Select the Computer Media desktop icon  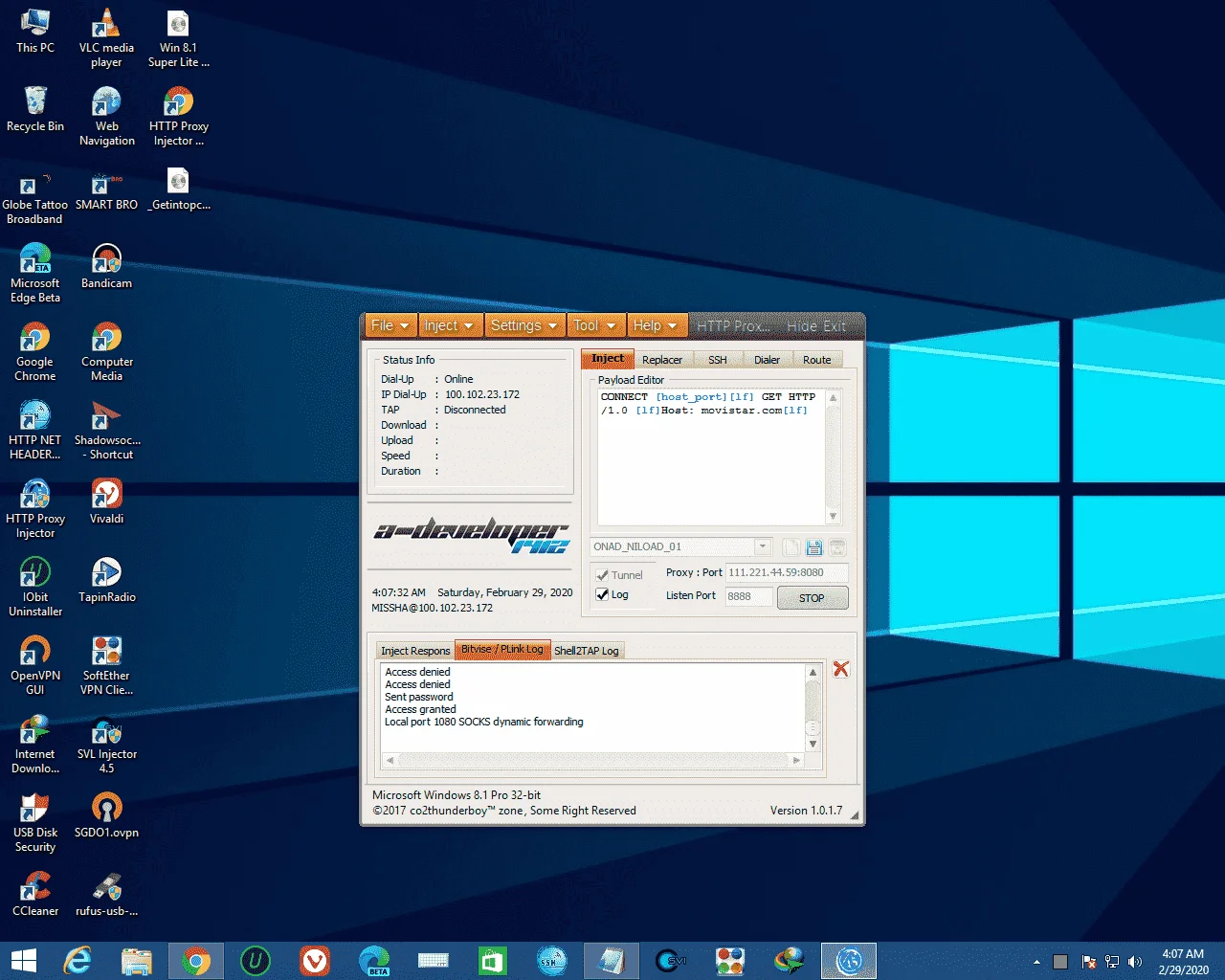[106, 351]
